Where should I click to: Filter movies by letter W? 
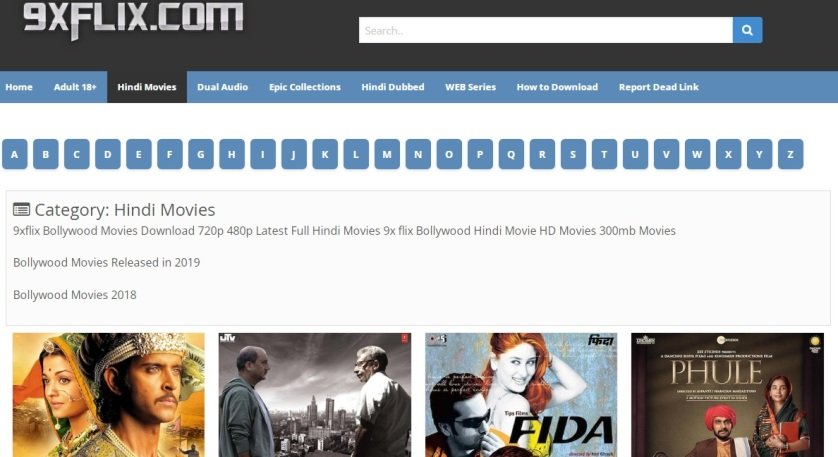click(x=697, y=154)
